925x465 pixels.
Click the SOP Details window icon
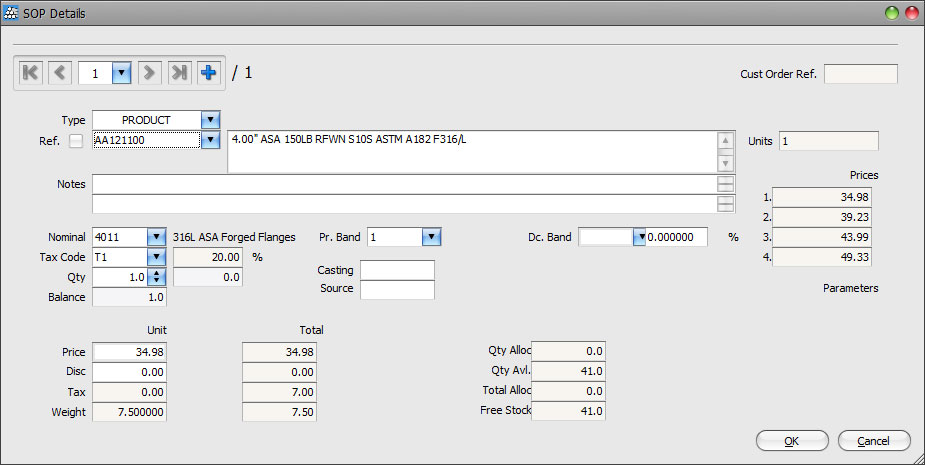(11, 13)
